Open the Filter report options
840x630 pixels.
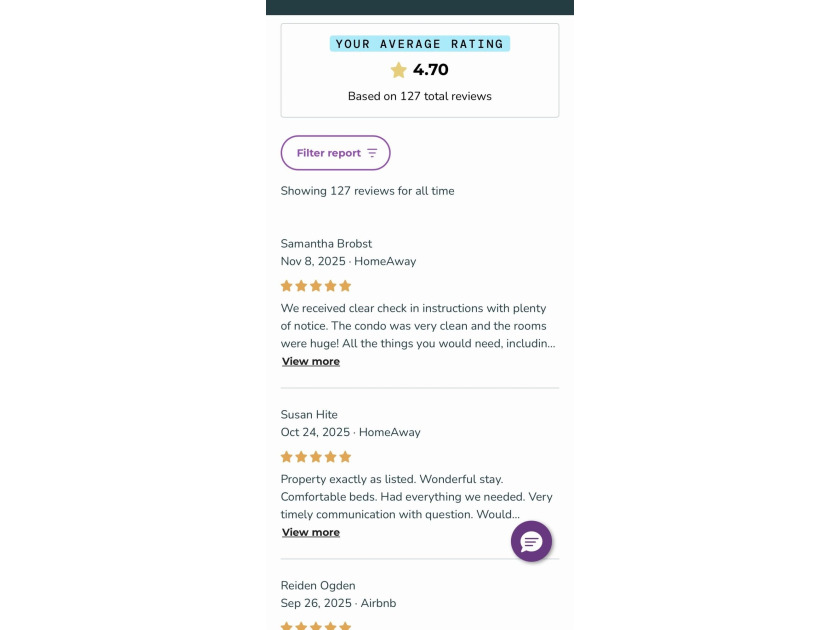click(x=335, y=153)
